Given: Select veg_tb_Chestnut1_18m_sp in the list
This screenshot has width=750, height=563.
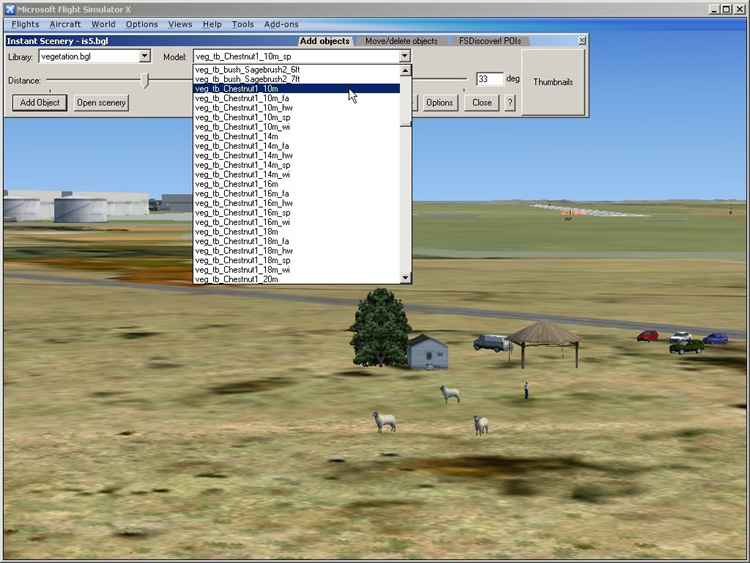Looking at the screenshot, I should click(x=297, y=261).
